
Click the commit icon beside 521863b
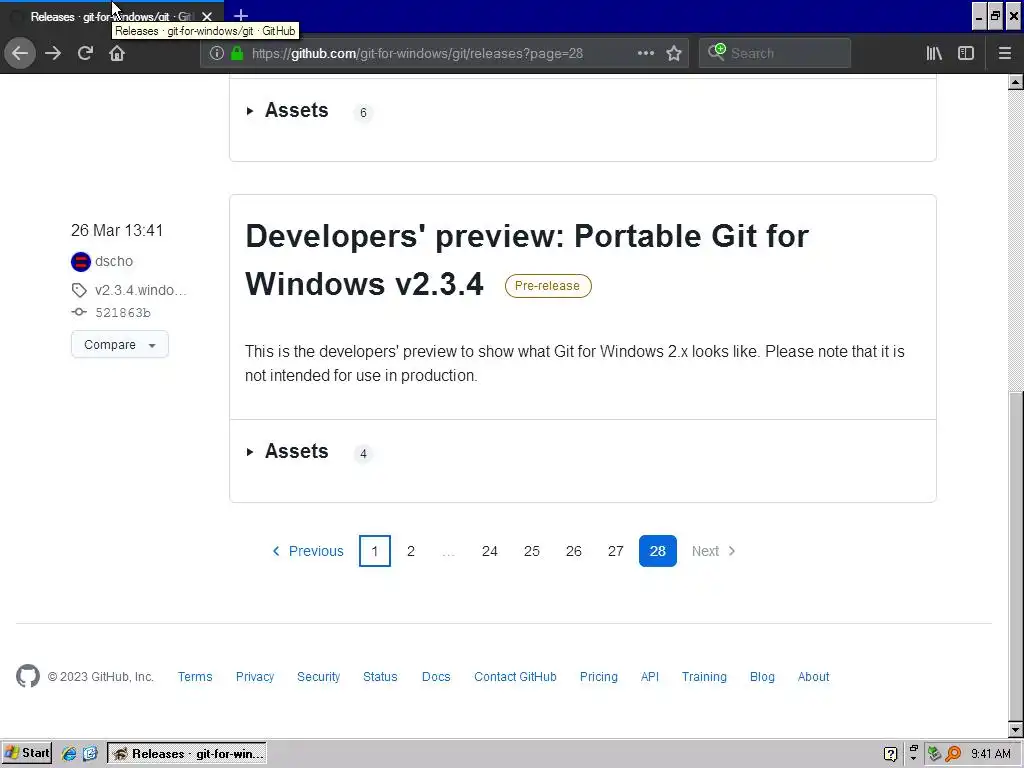tap(79, 312)
